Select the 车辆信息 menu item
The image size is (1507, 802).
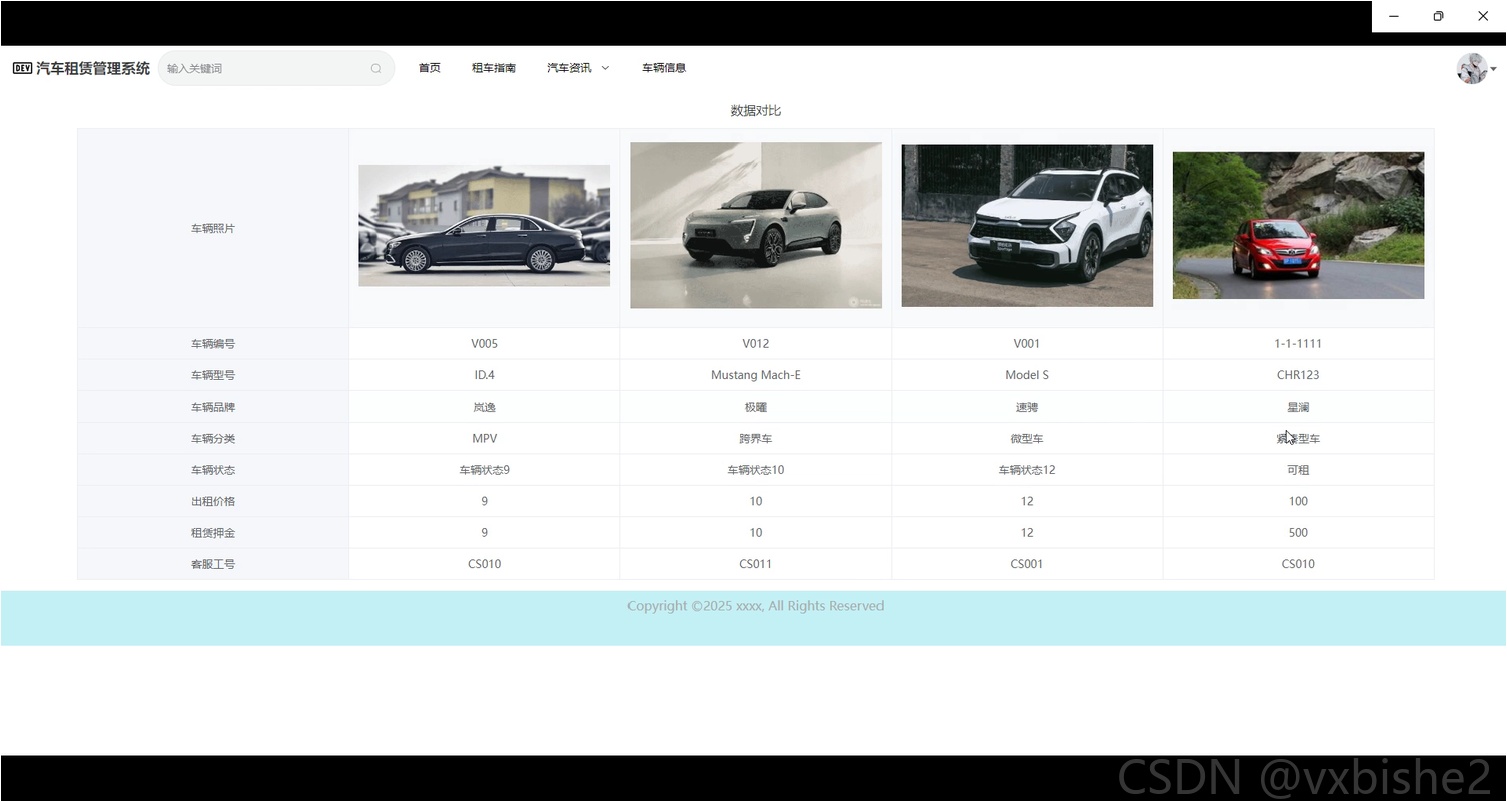pos(664,68)
